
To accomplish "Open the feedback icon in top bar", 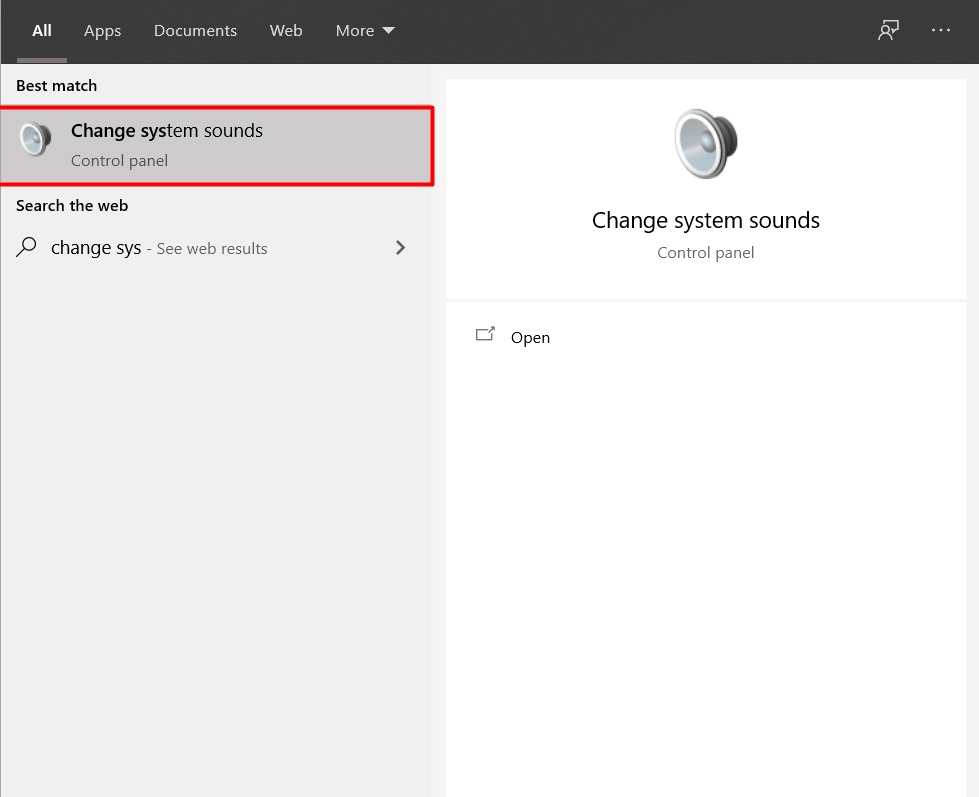I will tap(887, 31).
